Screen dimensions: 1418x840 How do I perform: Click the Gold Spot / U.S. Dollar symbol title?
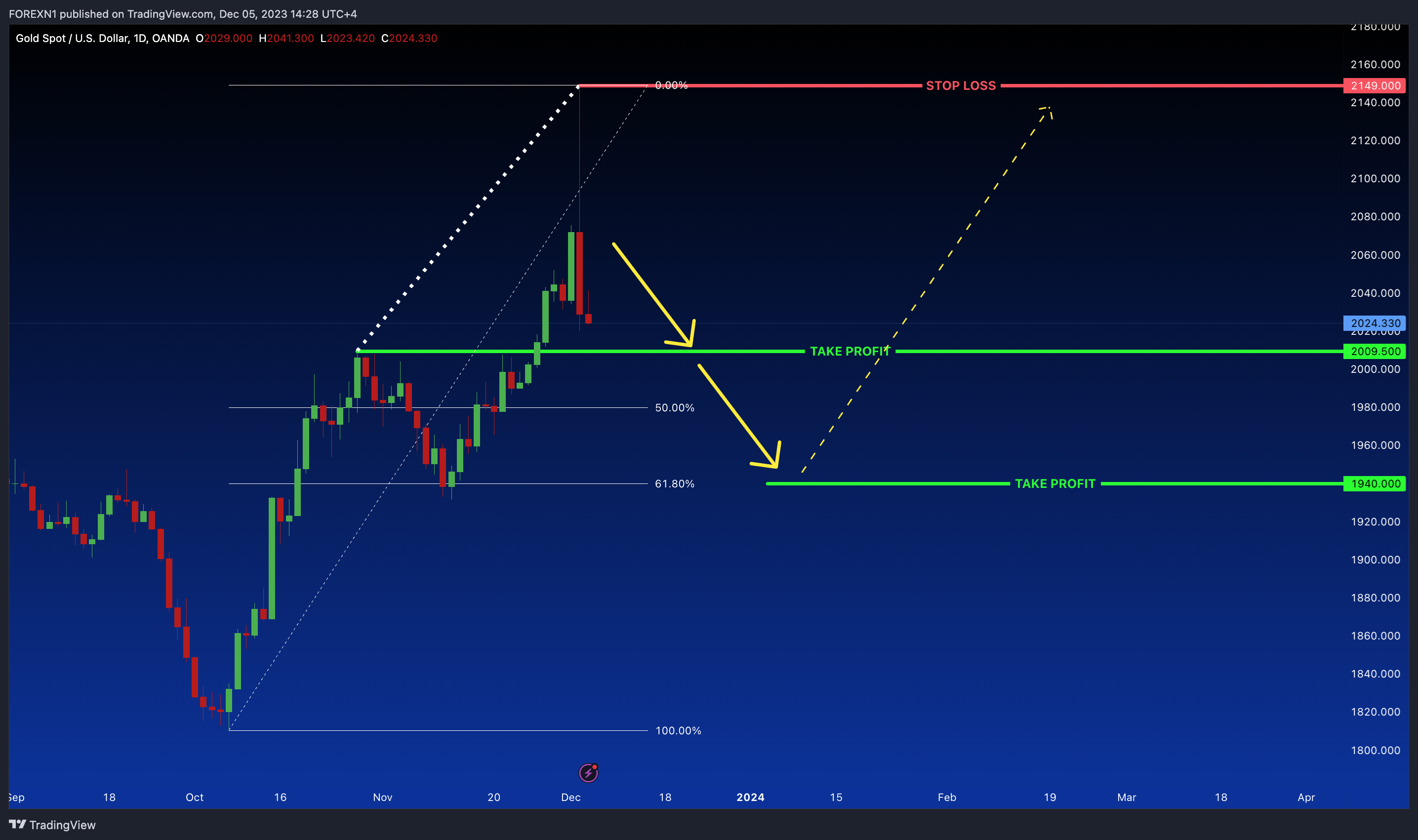102,38
